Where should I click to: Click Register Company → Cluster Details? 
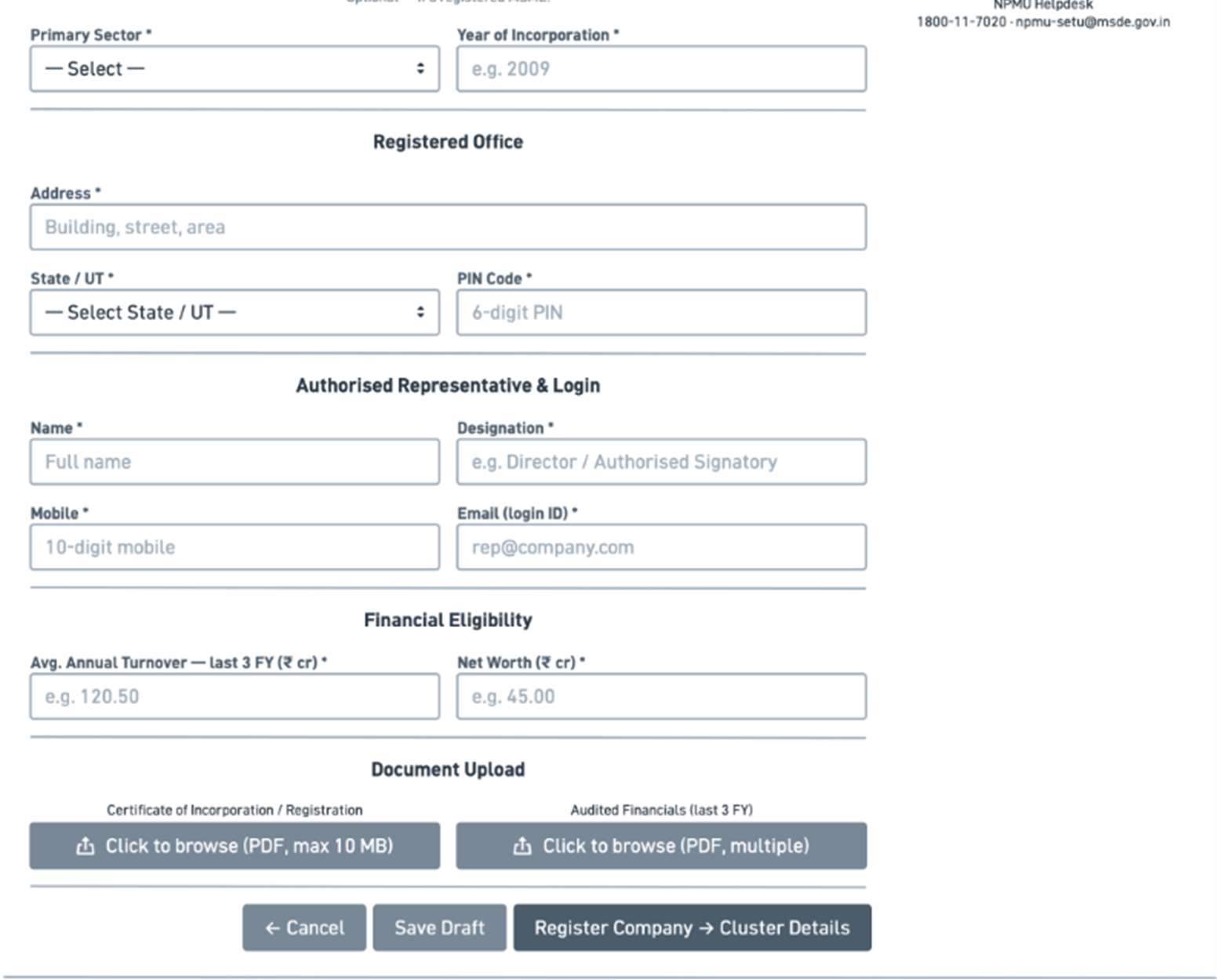(692, 928)
